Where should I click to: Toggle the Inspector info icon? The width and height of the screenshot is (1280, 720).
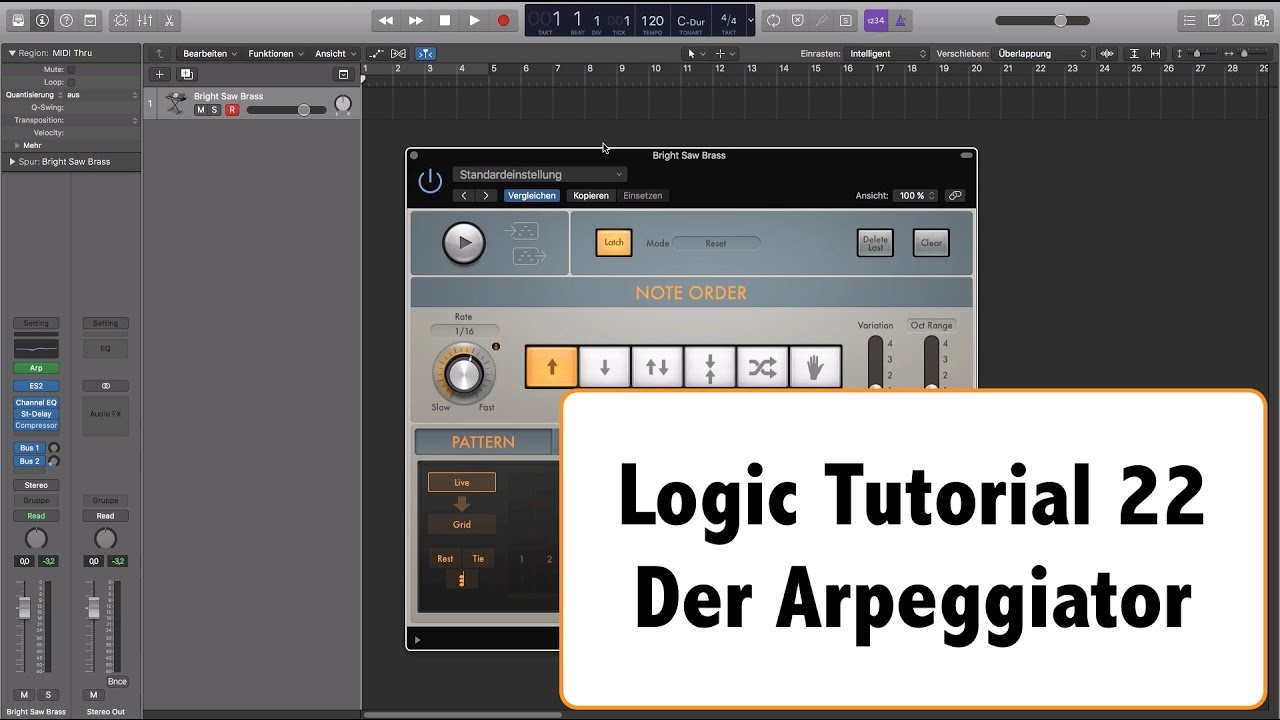(42, 20)
